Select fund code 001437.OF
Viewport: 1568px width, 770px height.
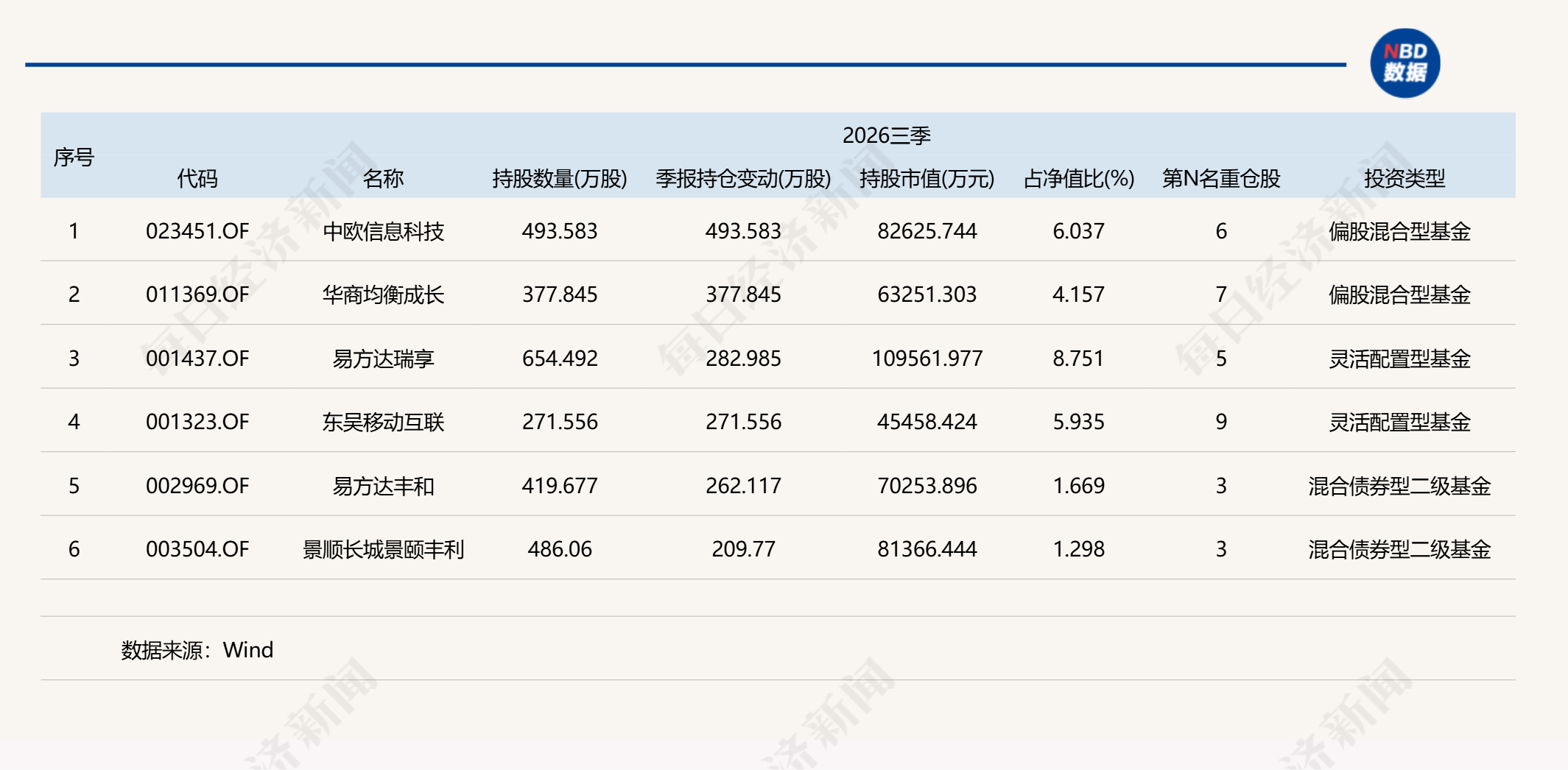pos(197,358)
